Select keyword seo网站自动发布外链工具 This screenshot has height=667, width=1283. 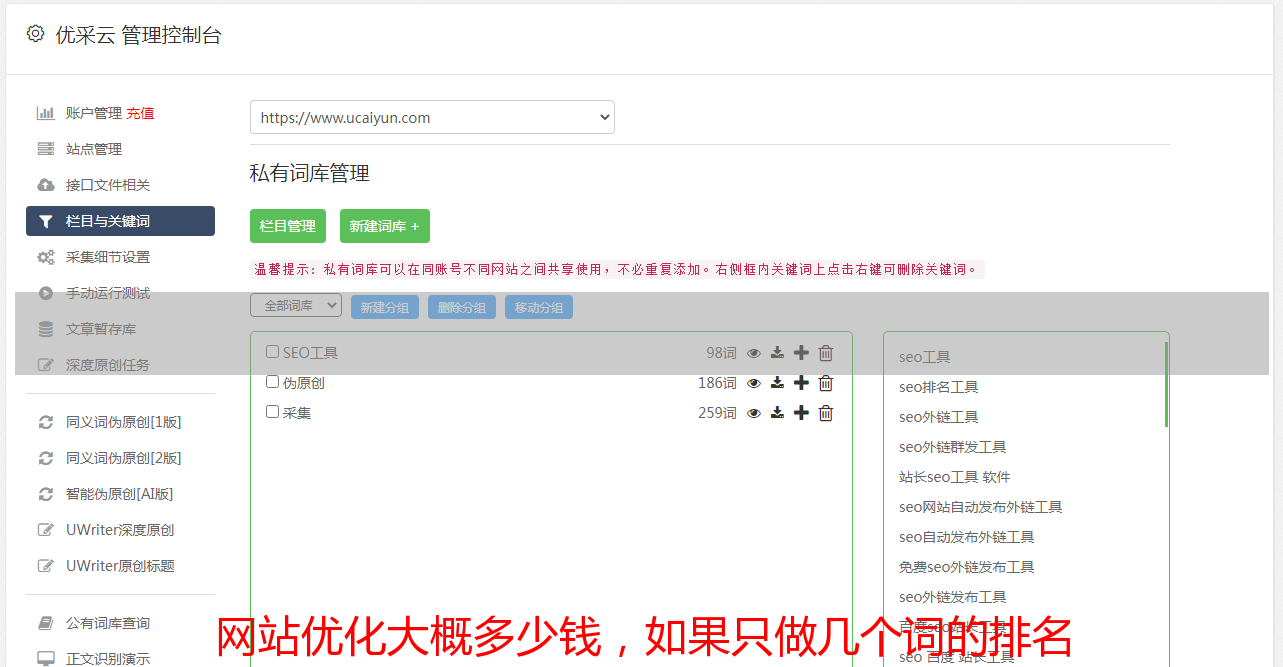click(980, 507)
